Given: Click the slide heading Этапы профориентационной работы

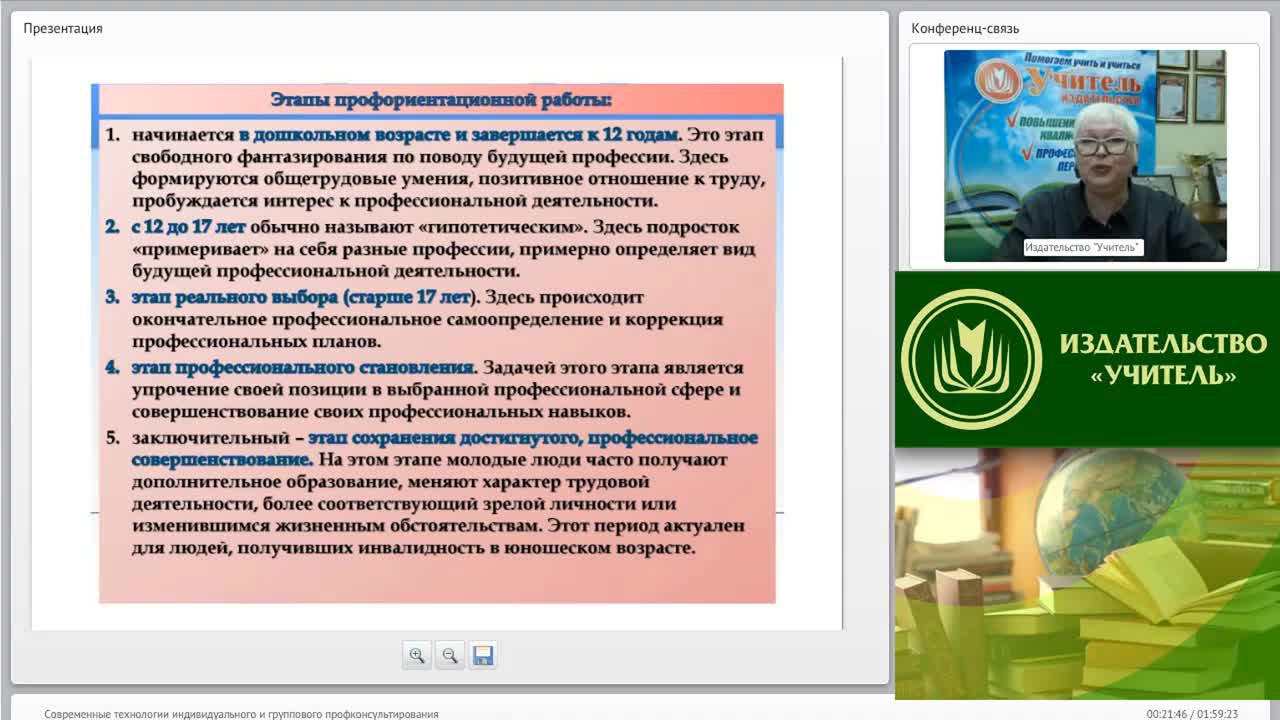Looking at the screenshot, I should (x=441, y=100).
